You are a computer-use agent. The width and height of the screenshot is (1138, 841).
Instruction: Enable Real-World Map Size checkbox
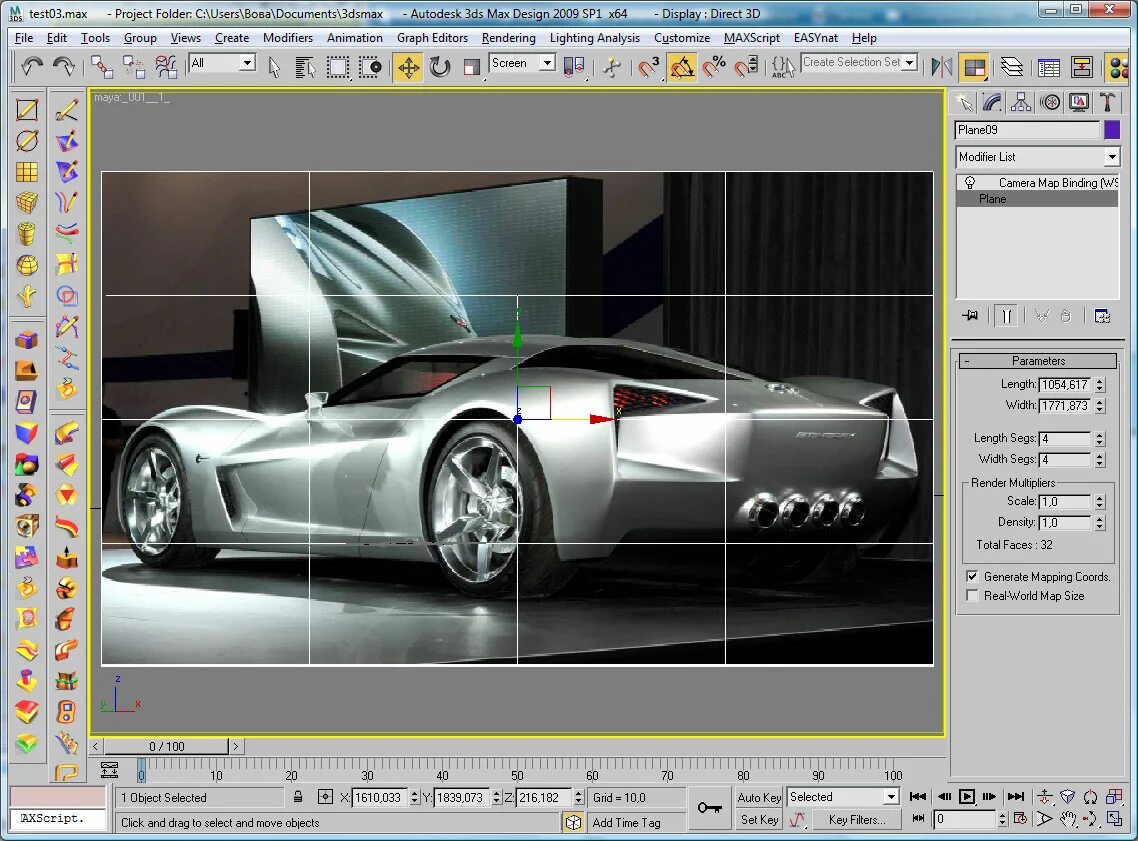pos(972,596)
